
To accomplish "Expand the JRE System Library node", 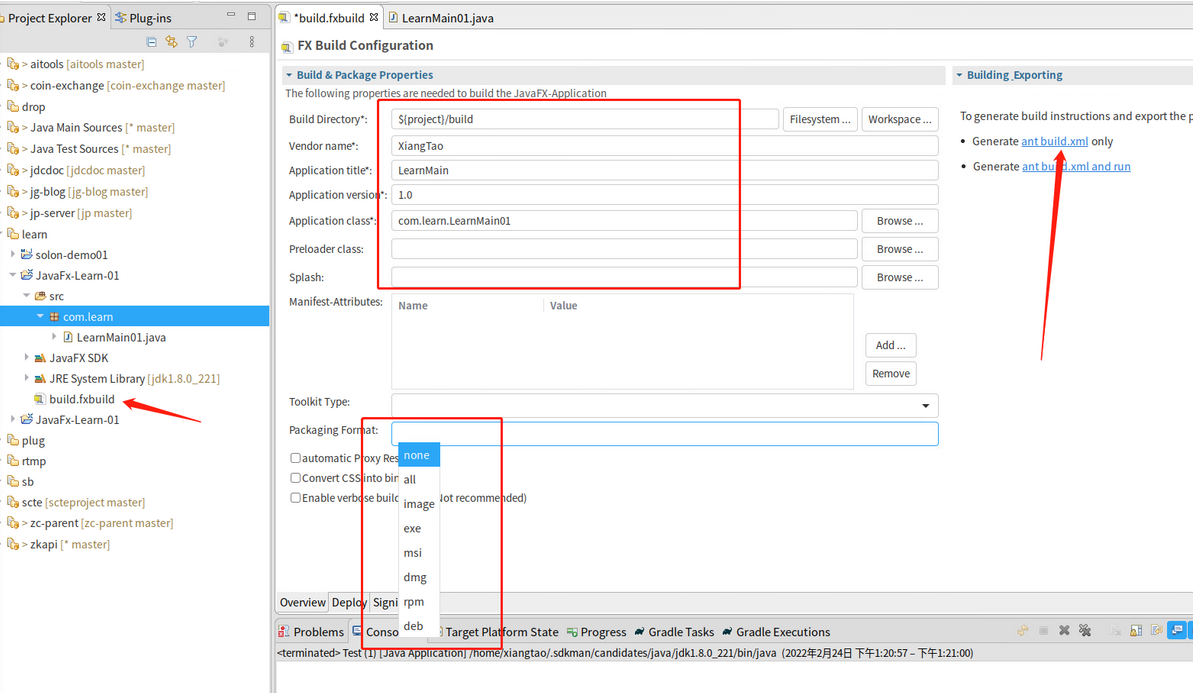I will 27,377.
